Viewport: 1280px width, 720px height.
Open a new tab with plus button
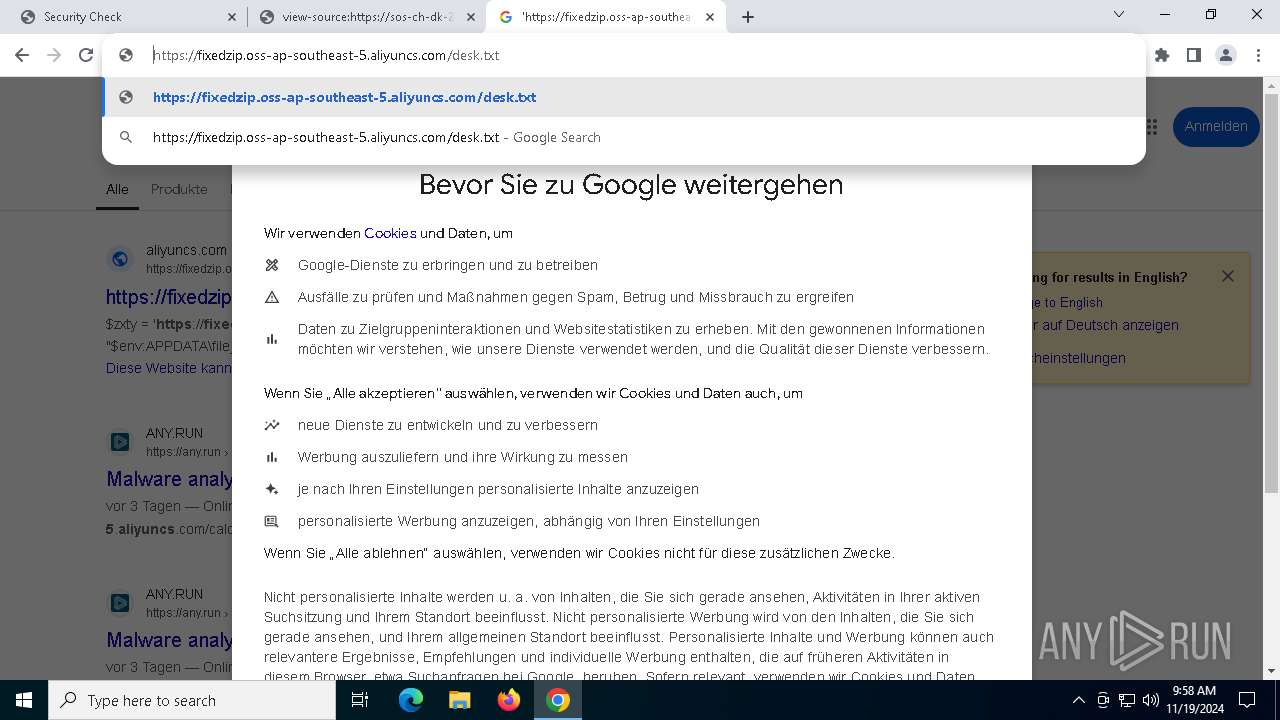tap(748, 17)
